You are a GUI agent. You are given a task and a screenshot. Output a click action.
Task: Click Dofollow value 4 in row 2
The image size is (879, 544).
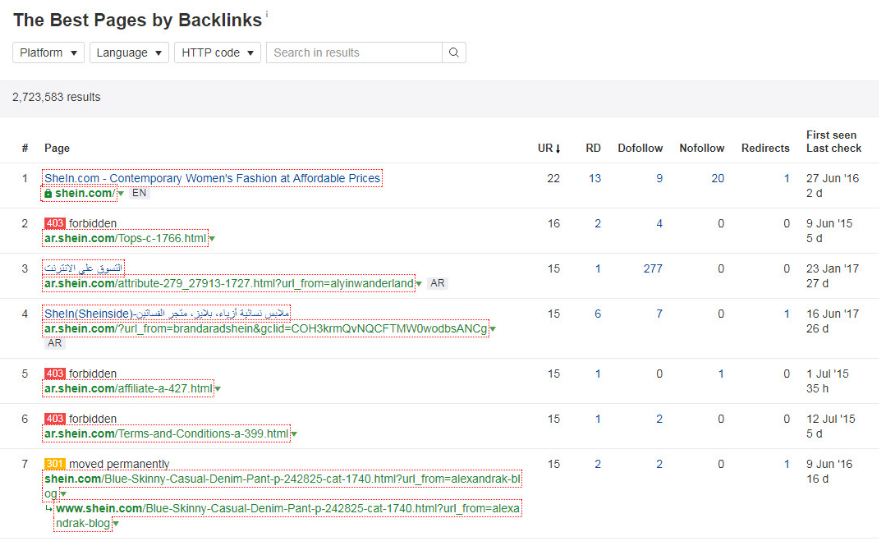pyautogui.click(x=659, y=224)
